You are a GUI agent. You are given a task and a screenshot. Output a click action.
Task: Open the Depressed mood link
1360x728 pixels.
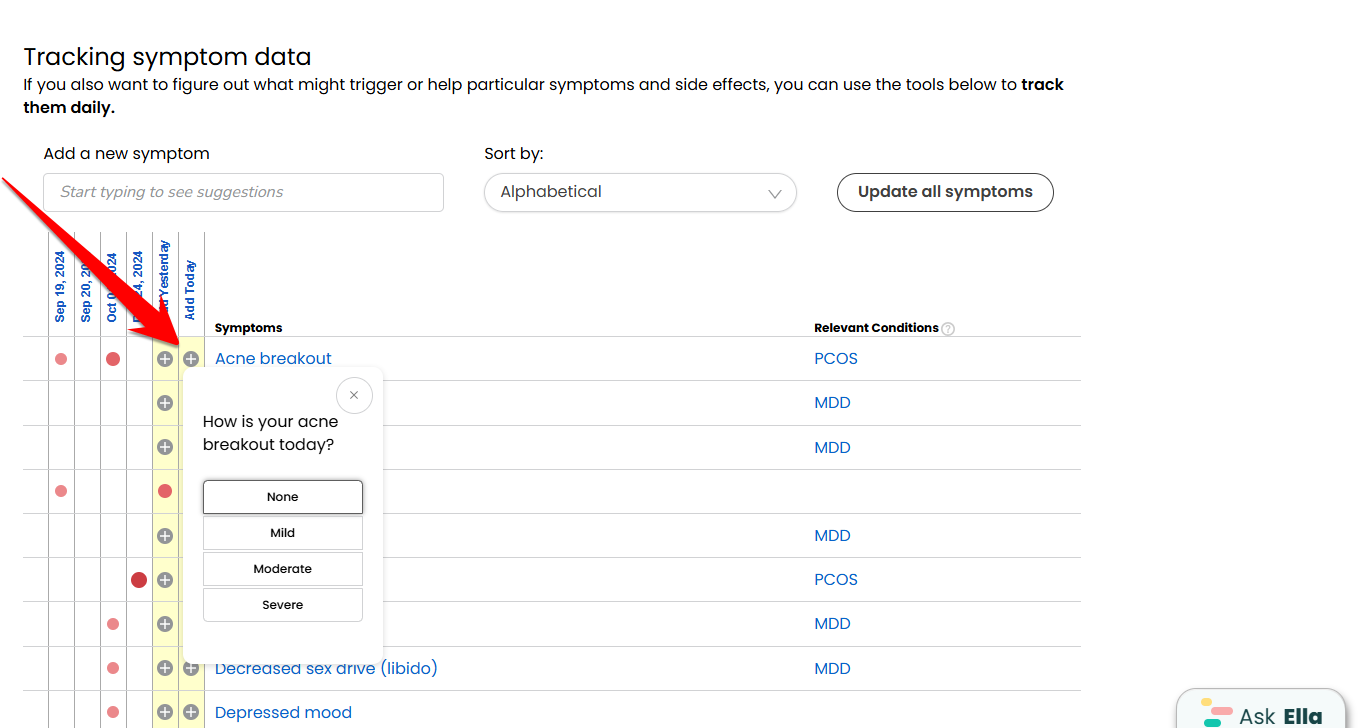pyautogui.click(x=283, y=713)
